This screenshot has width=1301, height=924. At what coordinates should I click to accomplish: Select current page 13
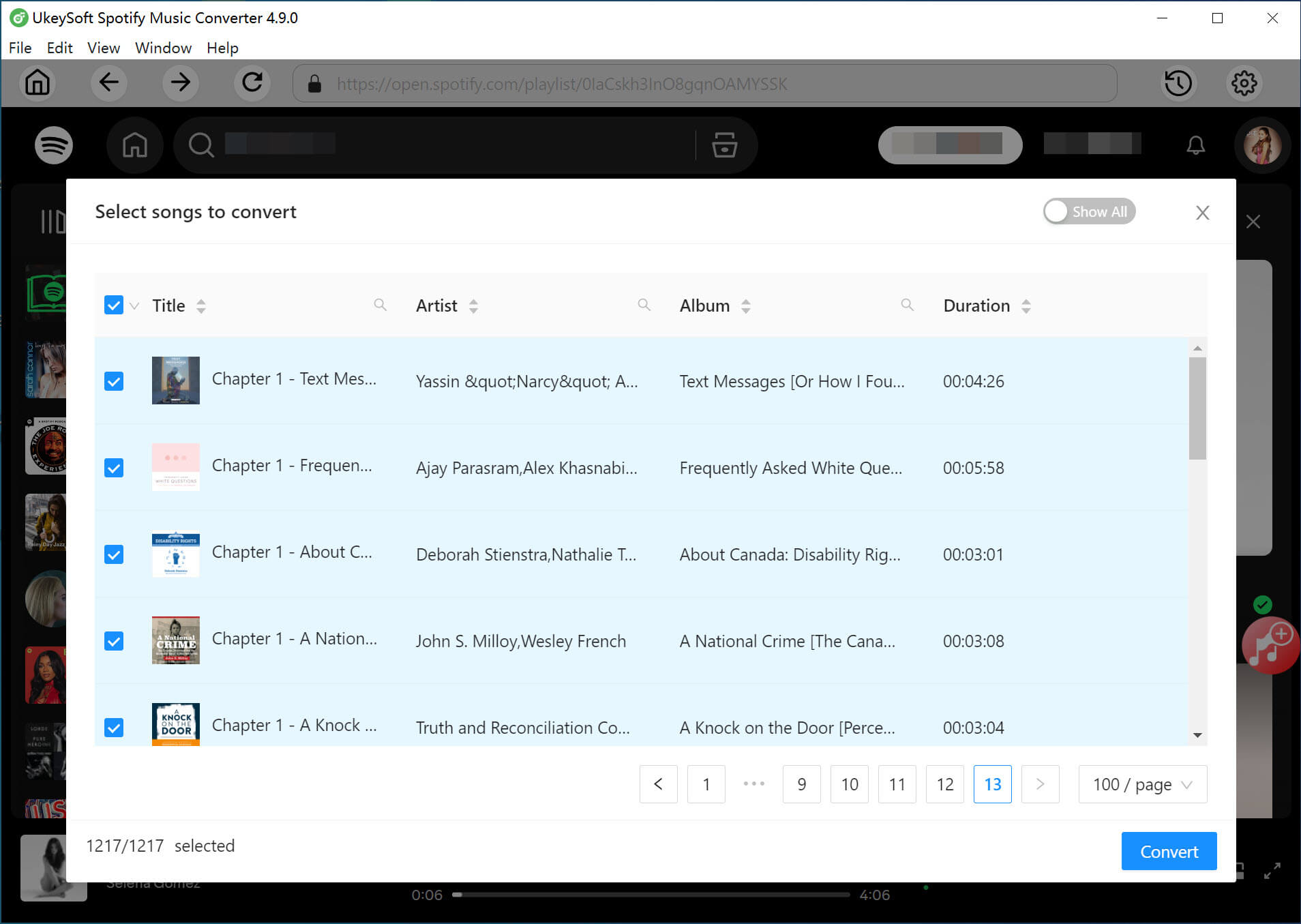(992, 784)
